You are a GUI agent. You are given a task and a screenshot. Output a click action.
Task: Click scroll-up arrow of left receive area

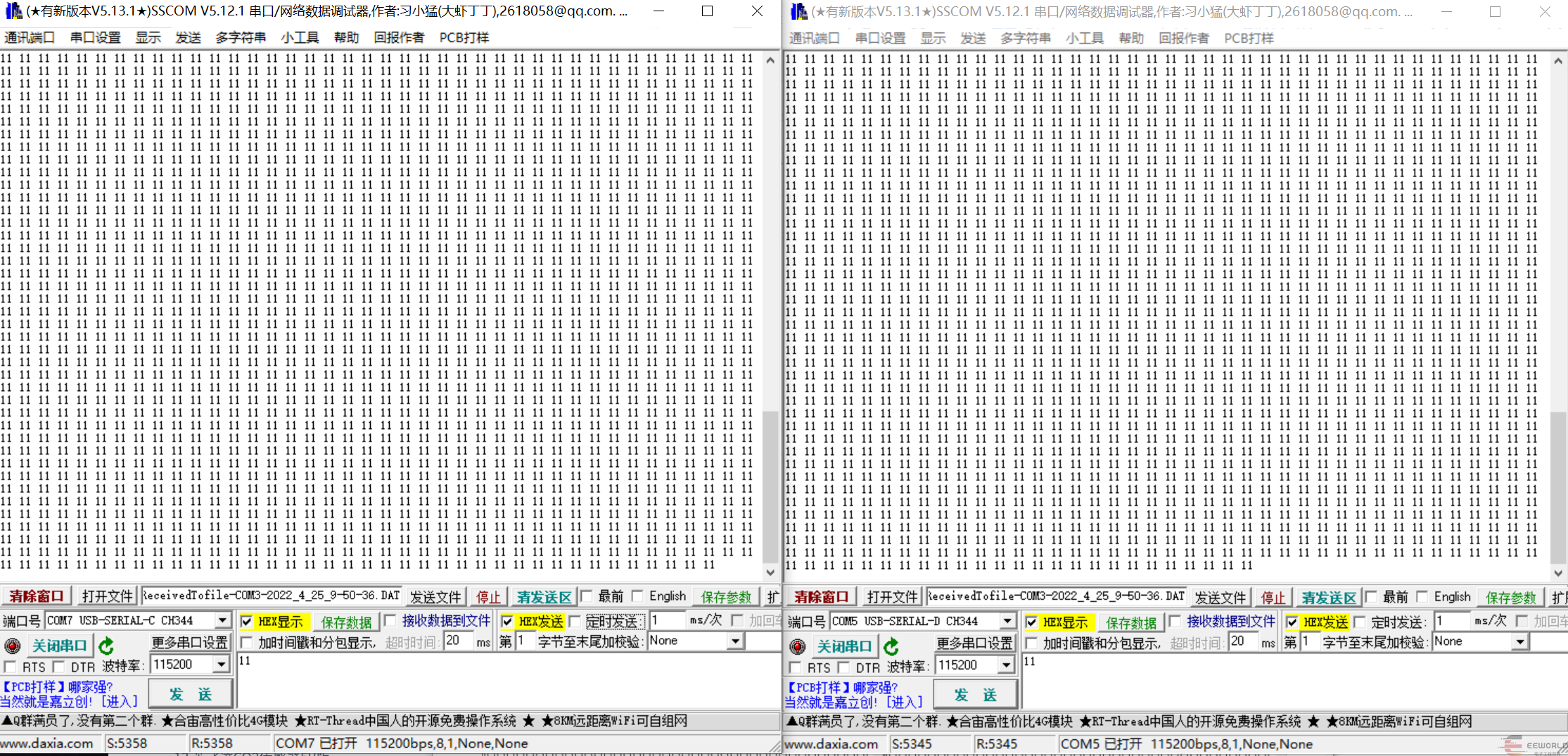click(x=770, y=60)
